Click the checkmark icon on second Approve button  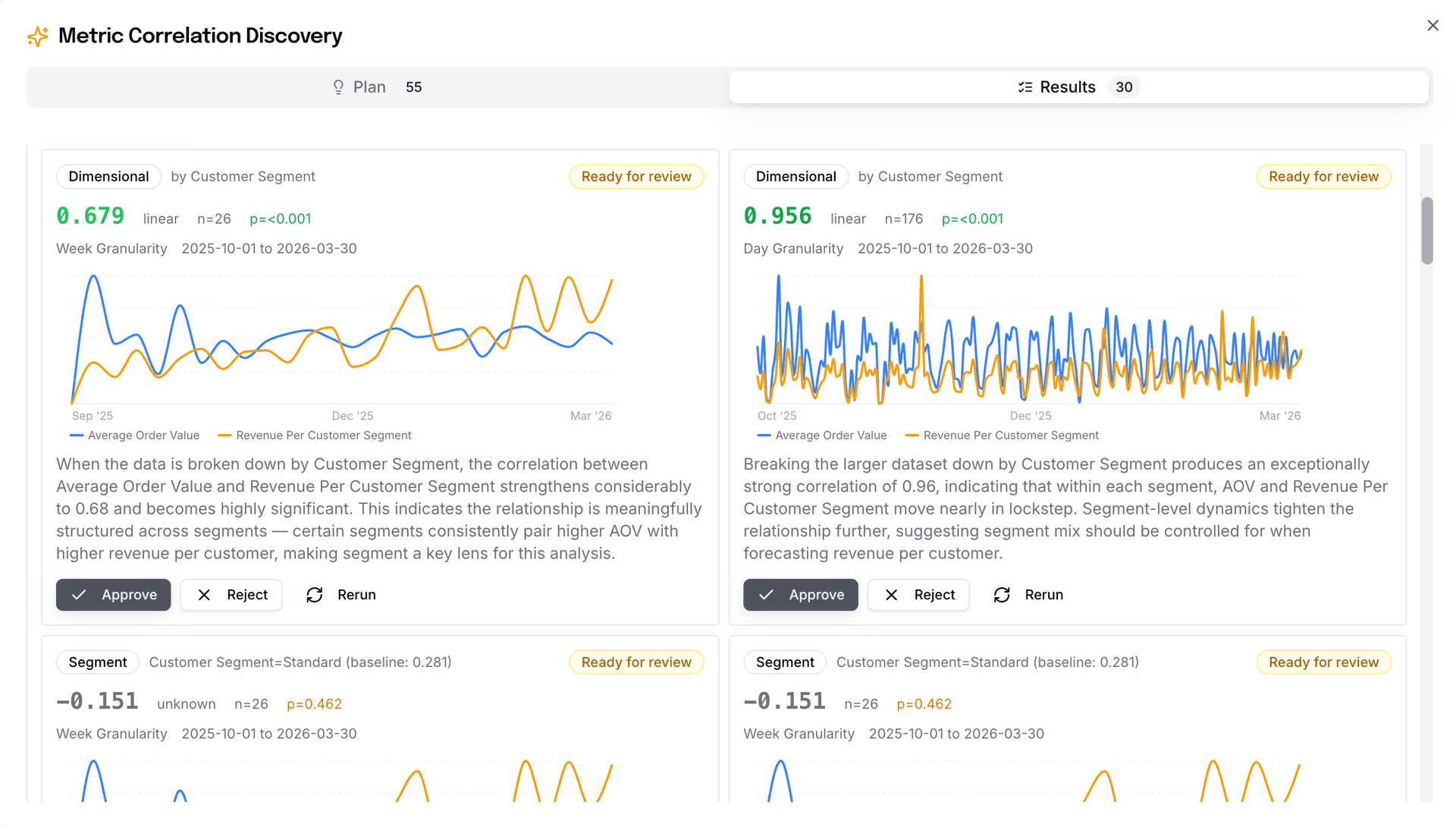pos(766,595)
